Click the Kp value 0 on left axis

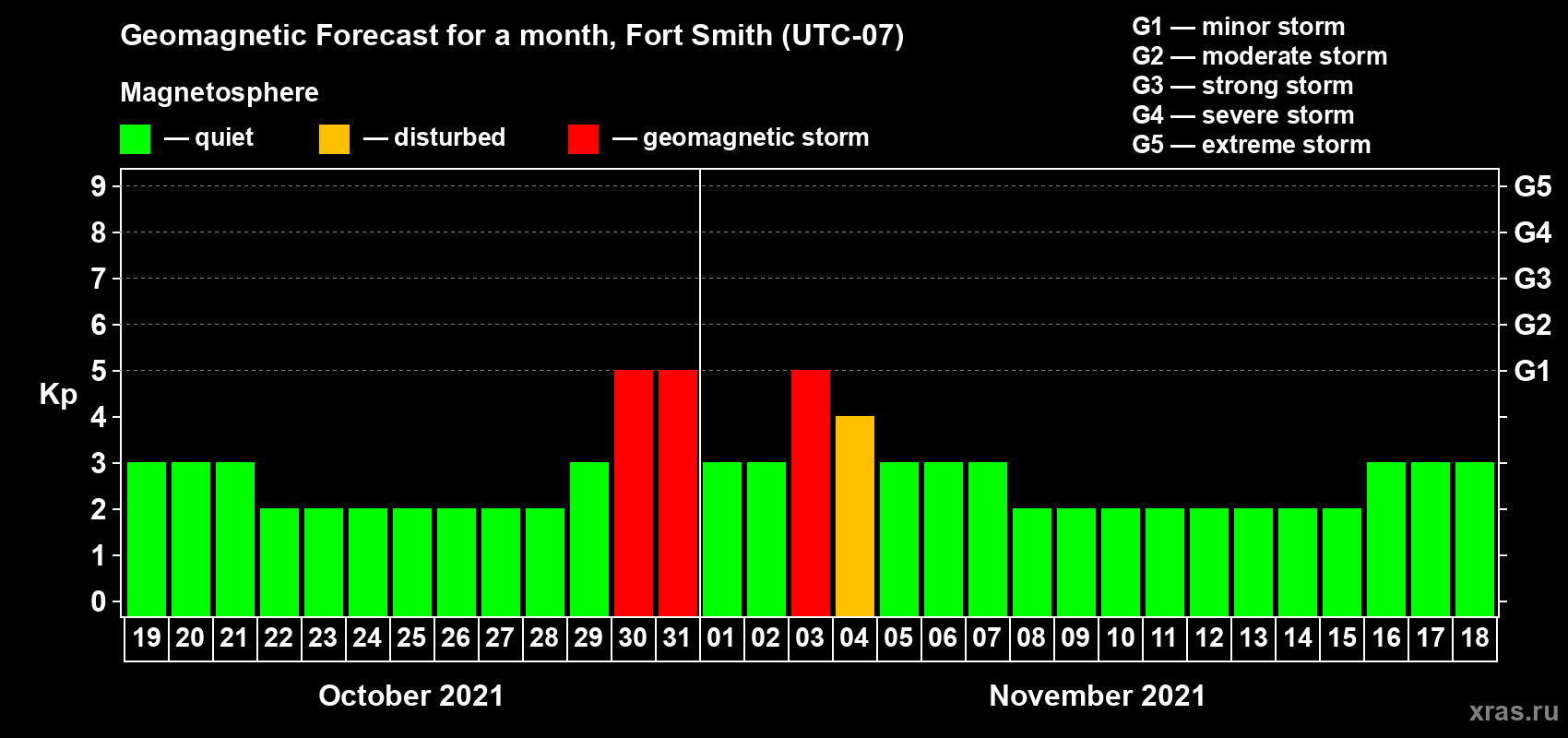(x=99, y=601)
